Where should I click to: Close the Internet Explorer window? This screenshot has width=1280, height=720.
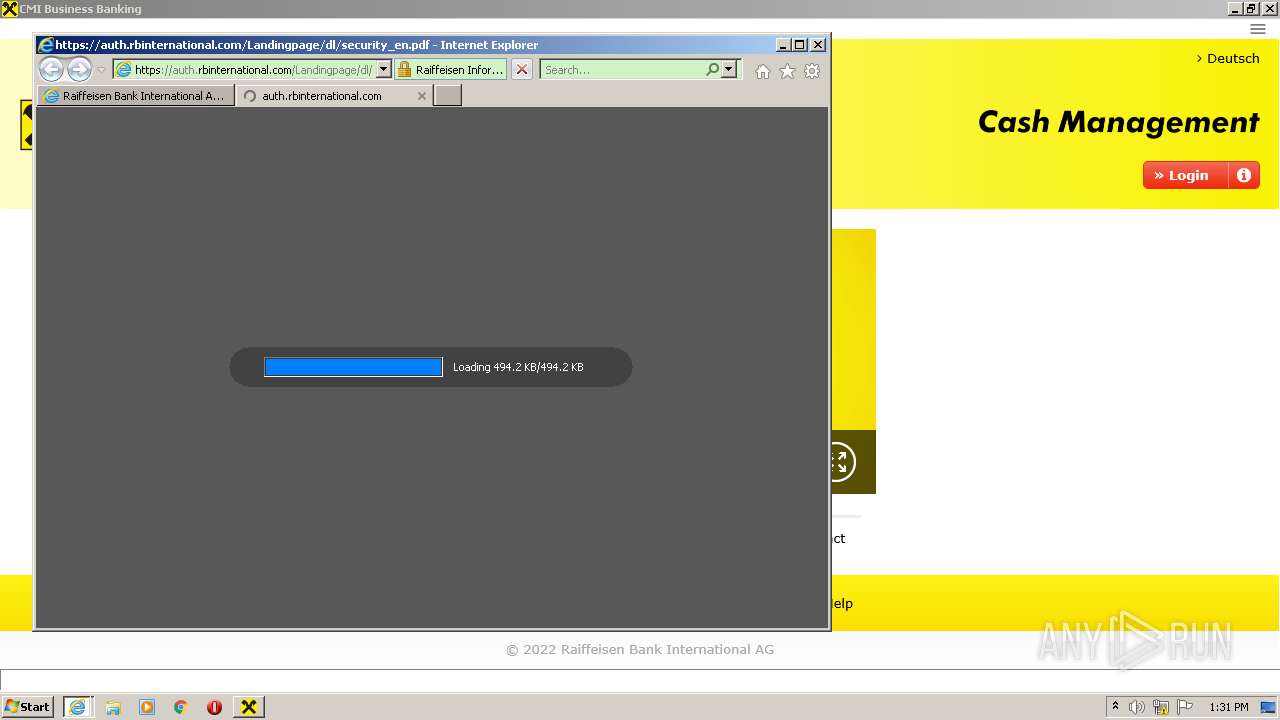pos(818,45)
